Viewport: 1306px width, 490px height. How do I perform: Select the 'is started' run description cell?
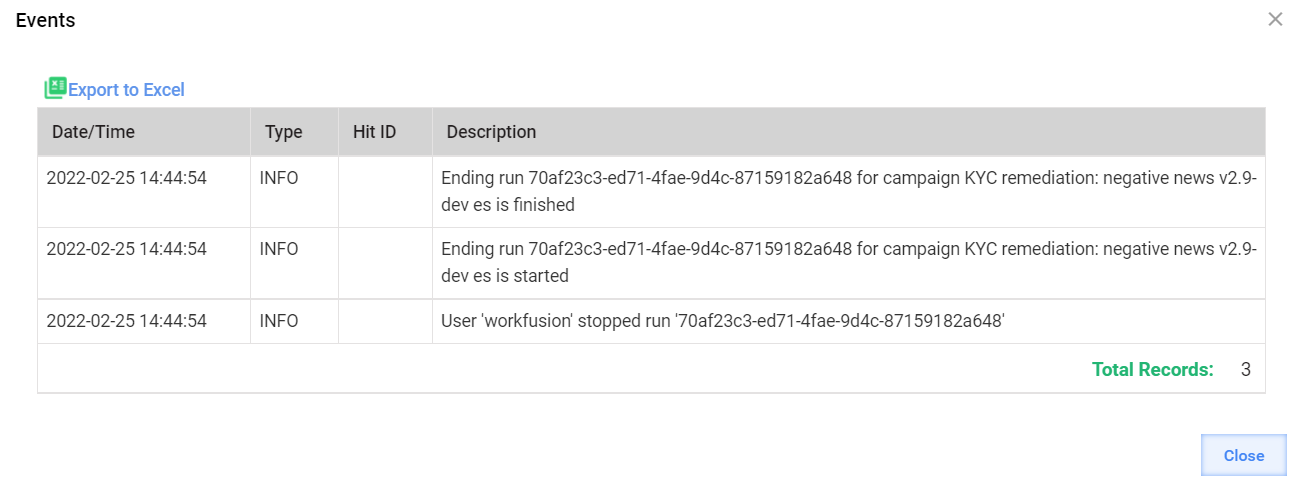[x=849, y=263]
